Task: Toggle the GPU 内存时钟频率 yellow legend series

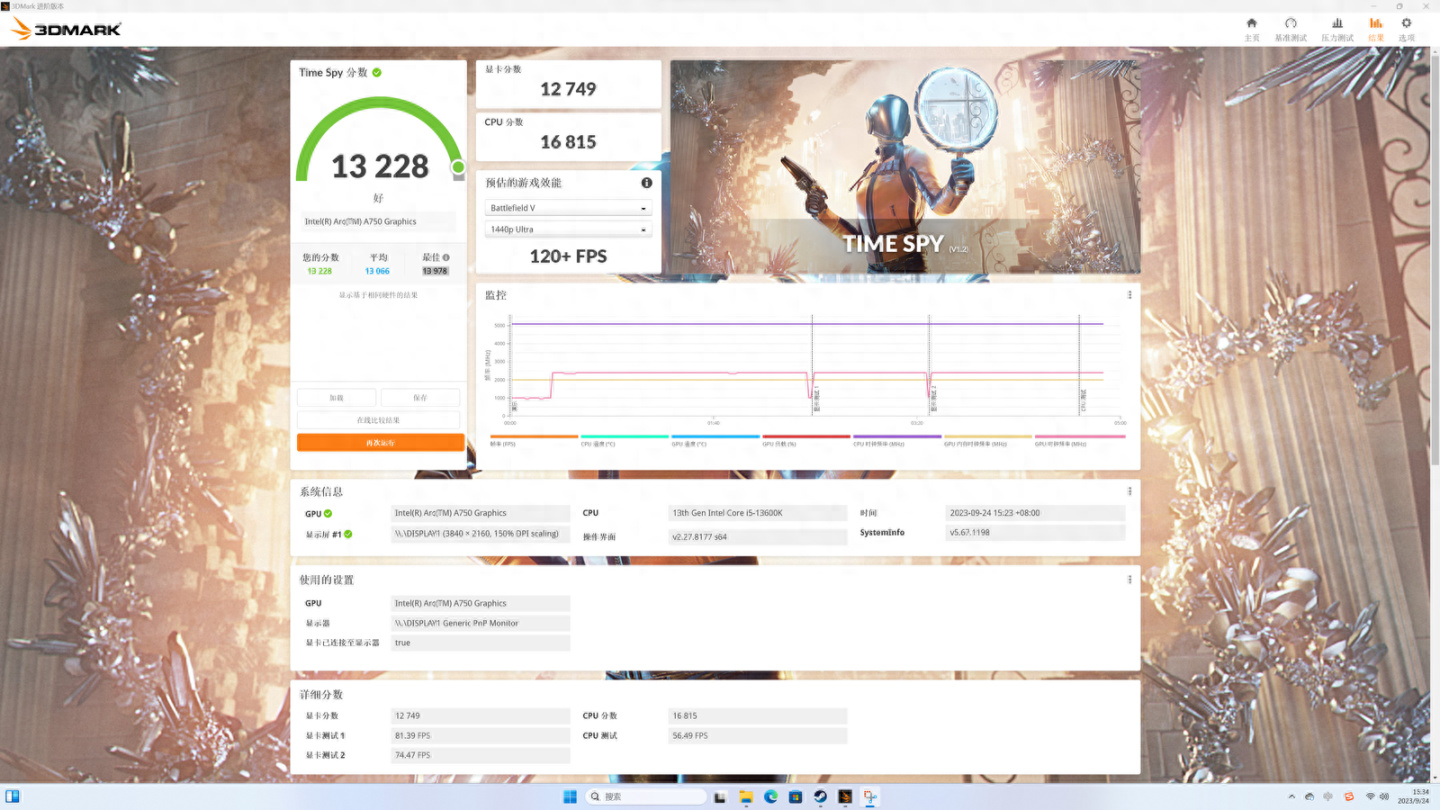Action: click(988, 440)
